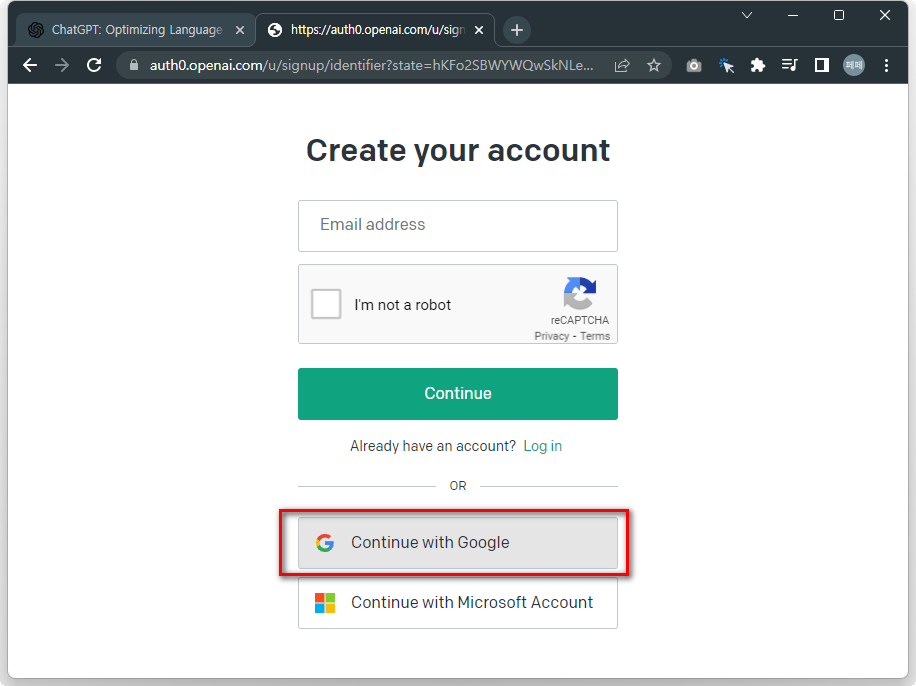Close the ChatGPT tab
The width and height of the screenshot is (916, 686).
tap(240, 30)
